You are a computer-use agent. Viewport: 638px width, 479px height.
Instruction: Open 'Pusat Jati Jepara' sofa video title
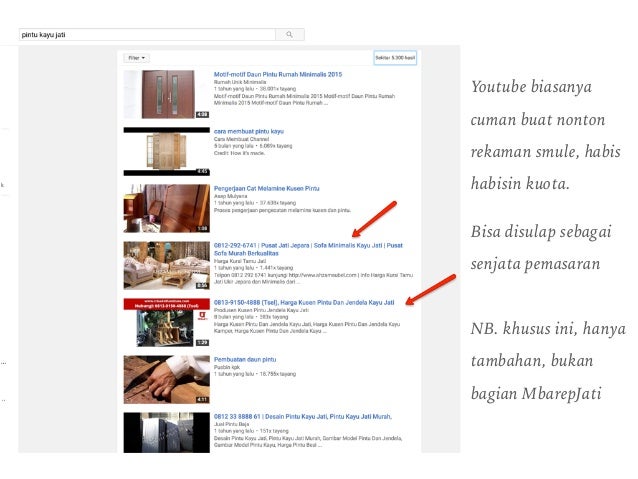click(x=308, y=249)
